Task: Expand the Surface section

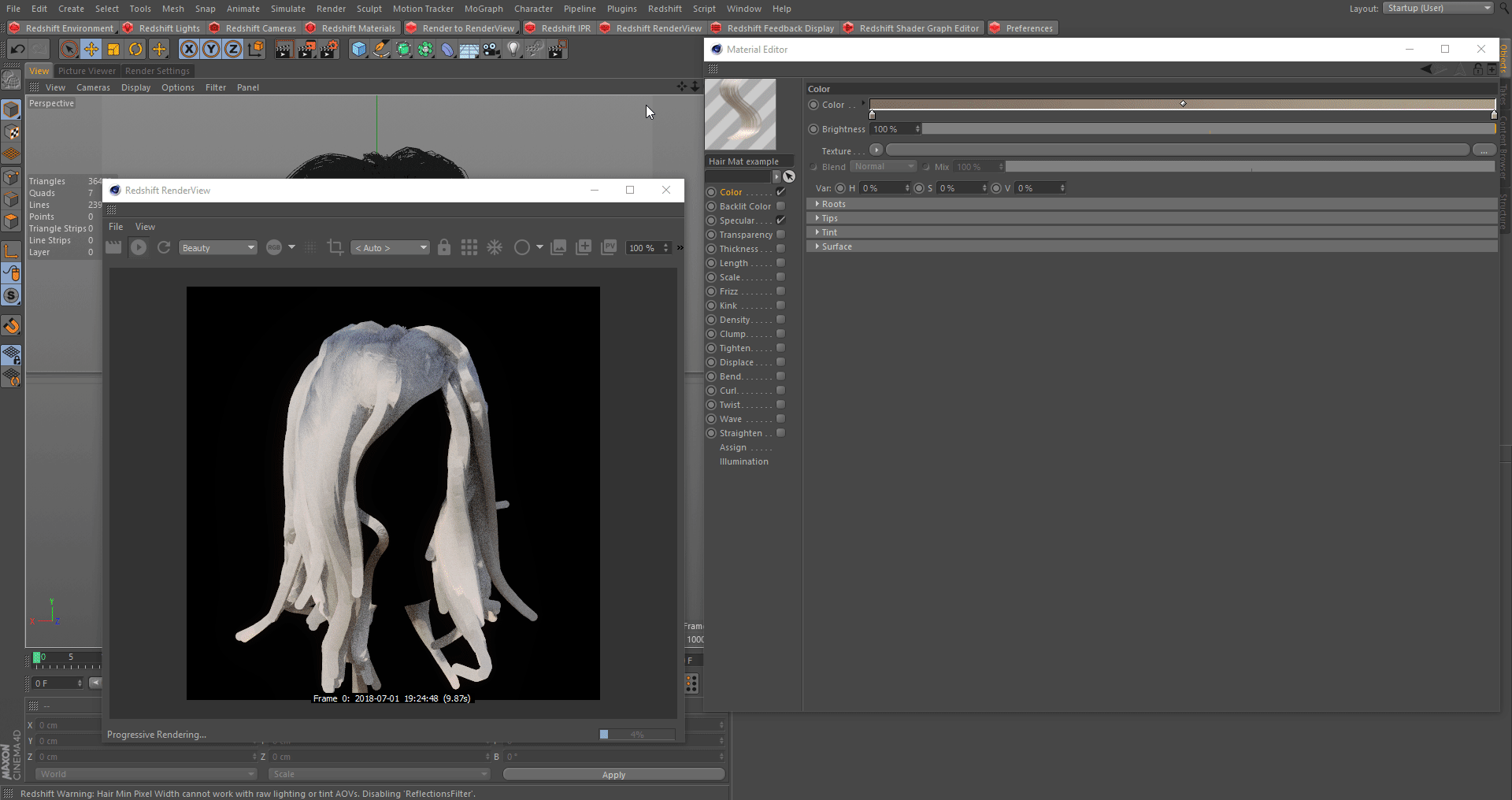Action: coord(836,246)
